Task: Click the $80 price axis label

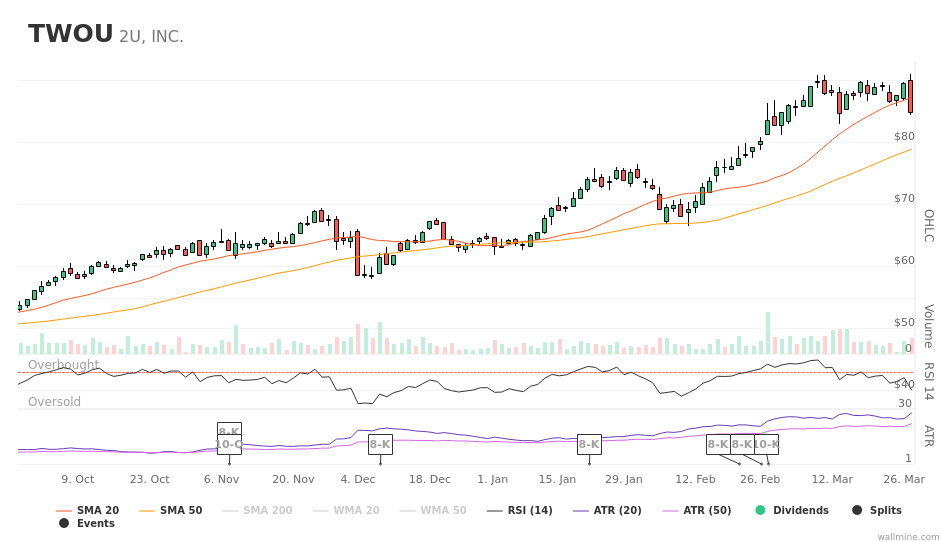Action: pos(904,136)
